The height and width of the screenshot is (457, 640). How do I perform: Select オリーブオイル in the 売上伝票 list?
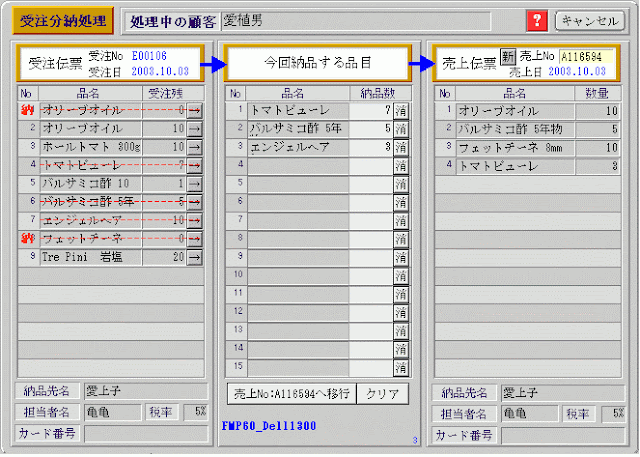515,111
